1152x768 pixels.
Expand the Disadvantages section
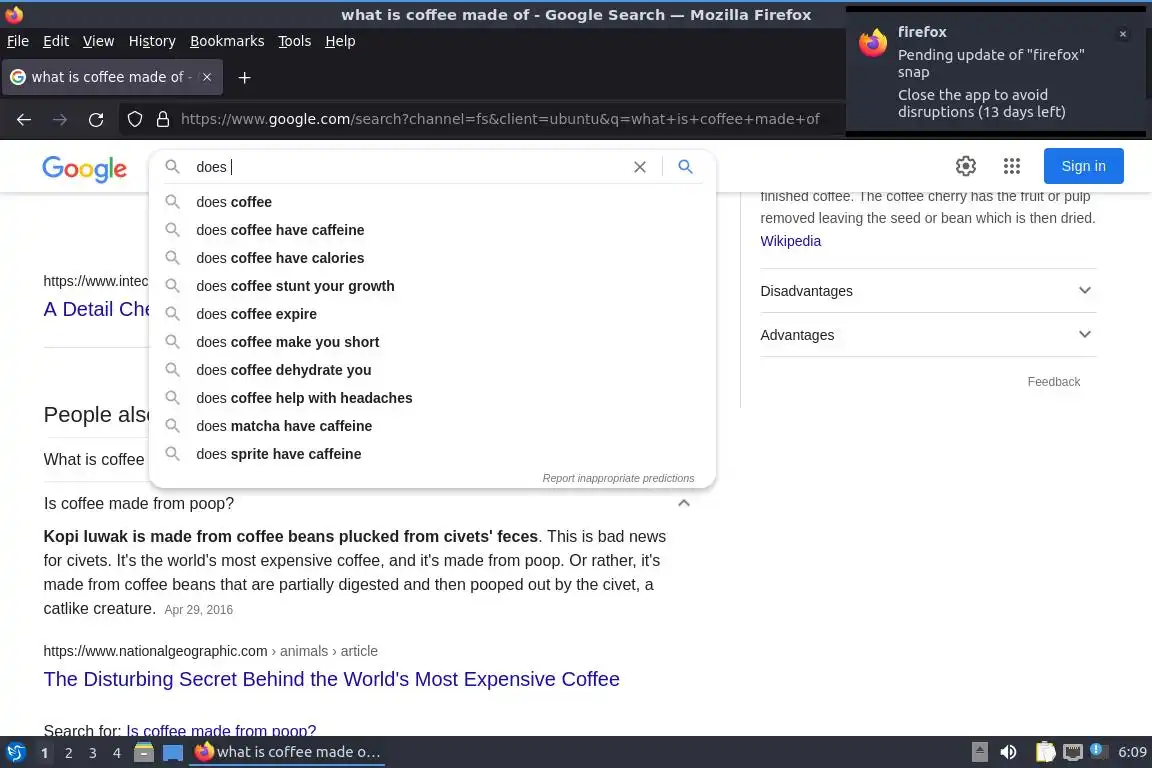point(928,291)
